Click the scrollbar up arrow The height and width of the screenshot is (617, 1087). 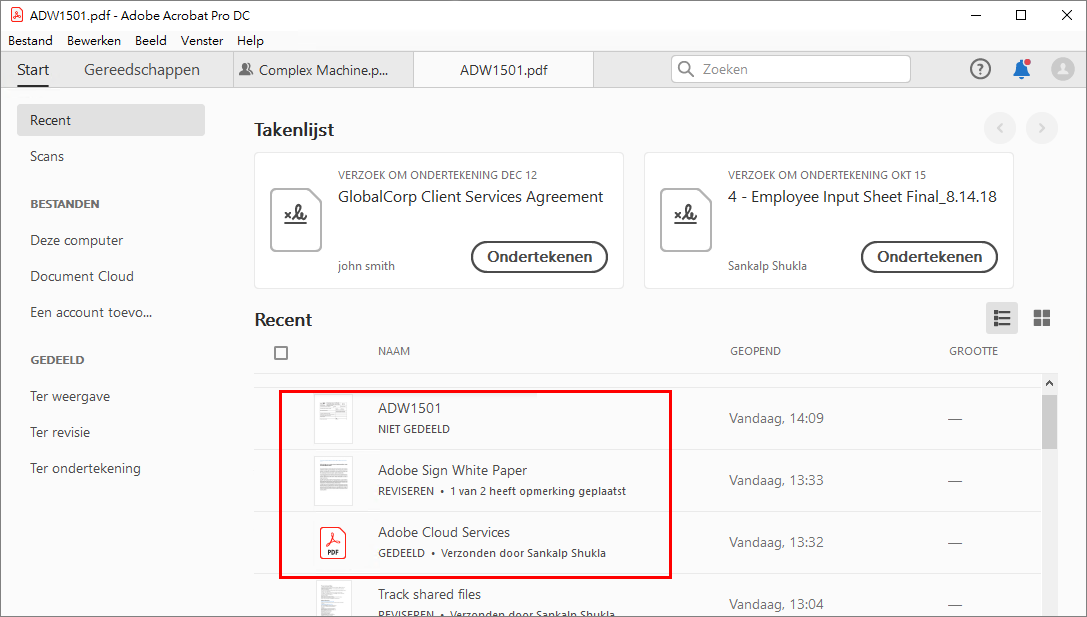coord(1050,383)
